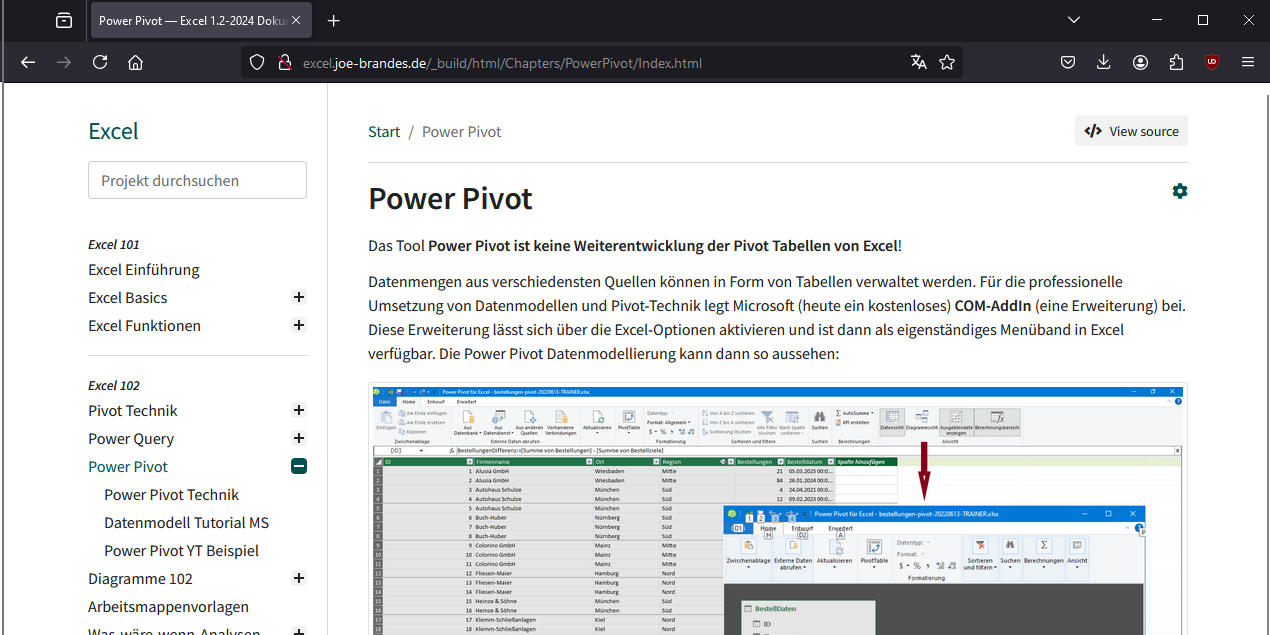Open Pivot Technik sidebar entry
Viewport: 1270px width, 635px height.
(133, 411)
